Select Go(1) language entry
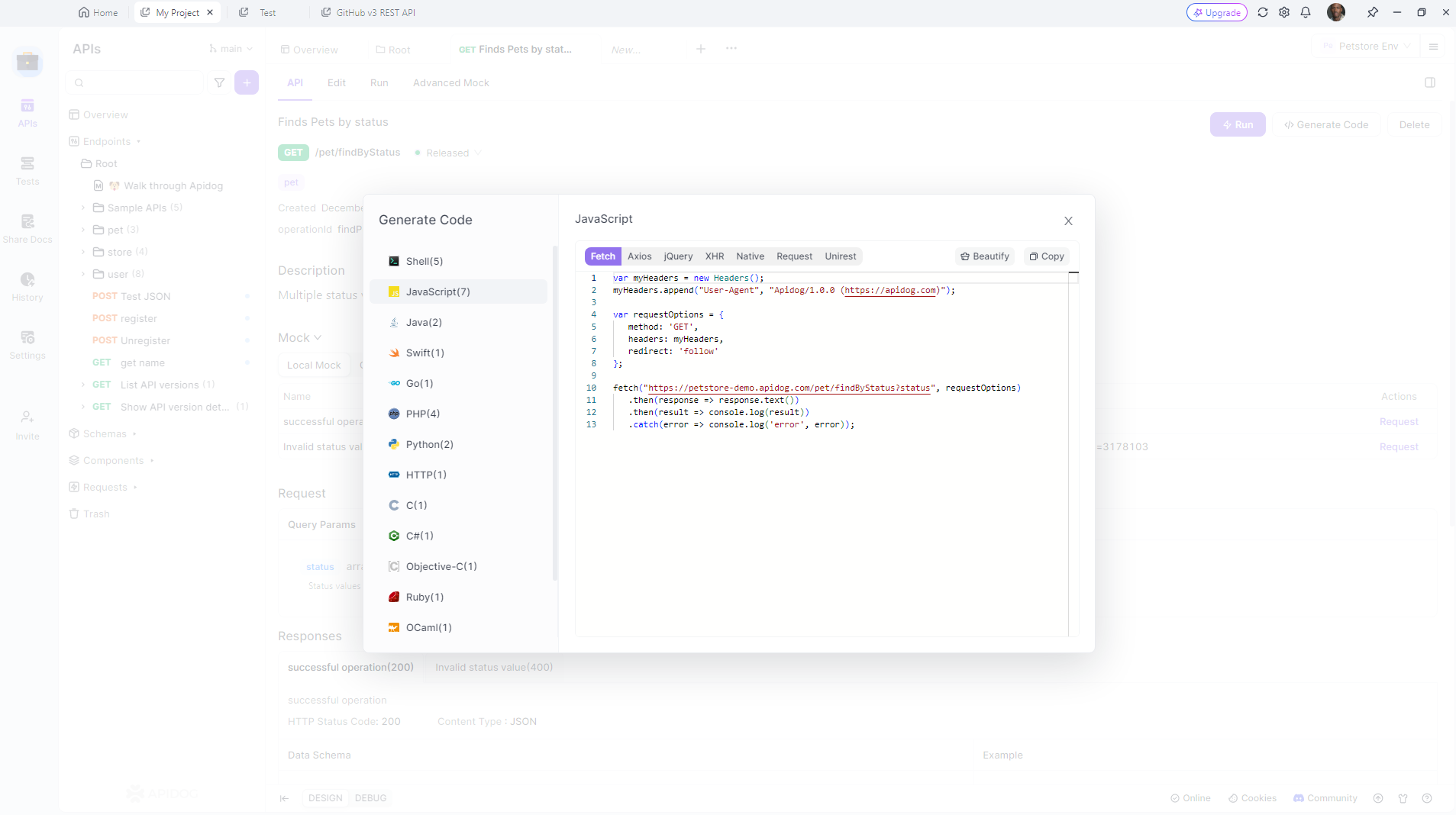The height and width of the screenshot is (815, 1456). coord(458,383)
